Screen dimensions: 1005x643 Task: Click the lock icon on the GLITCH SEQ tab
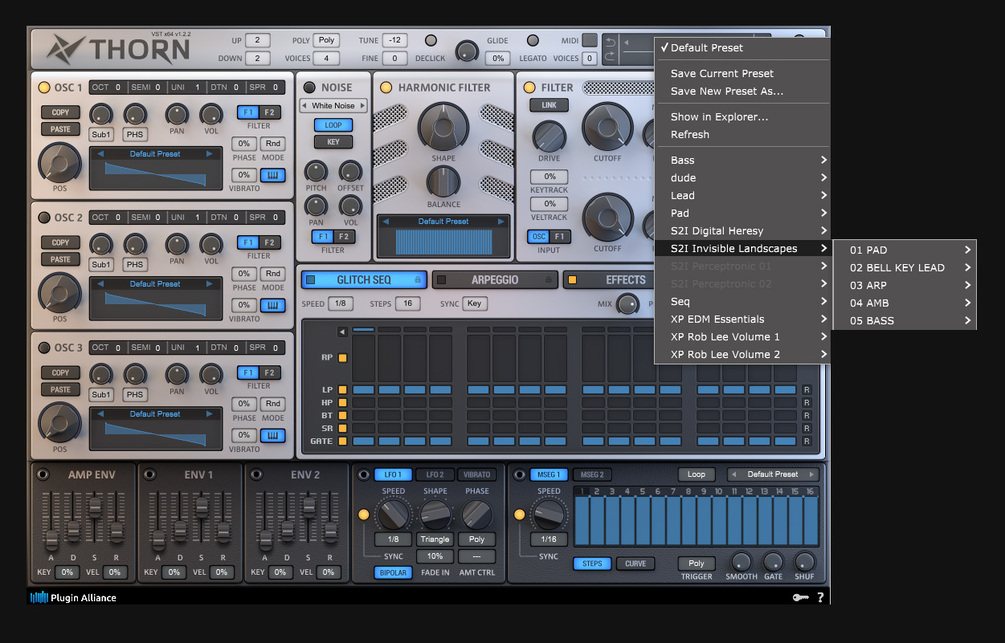pyautogui.click(x=418, y=280)
